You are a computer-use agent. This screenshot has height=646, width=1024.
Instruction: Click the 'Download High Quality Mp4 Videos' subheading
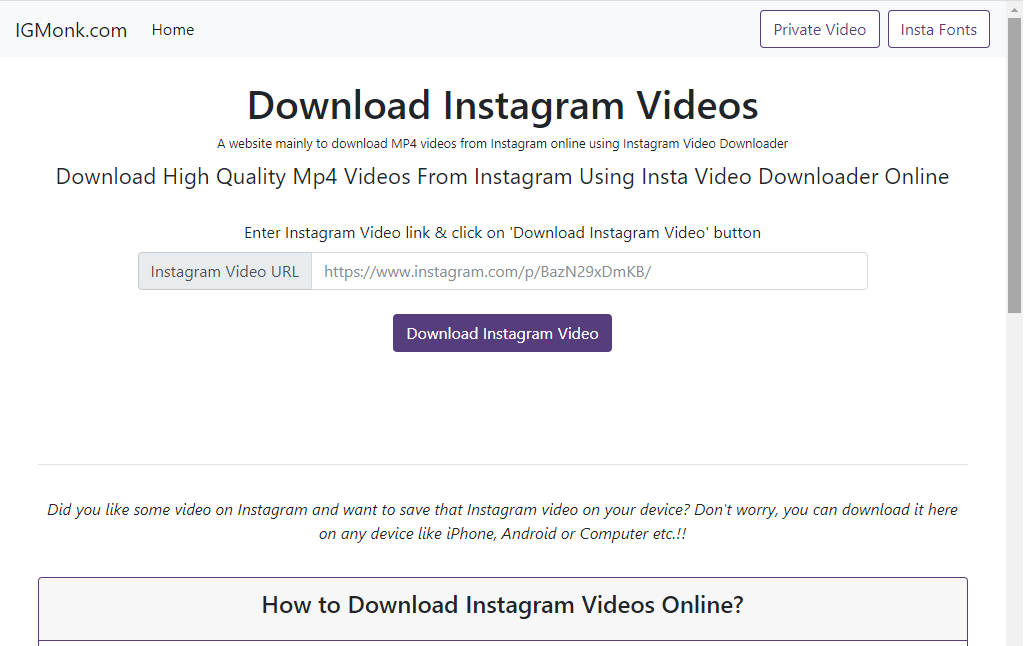502,176
